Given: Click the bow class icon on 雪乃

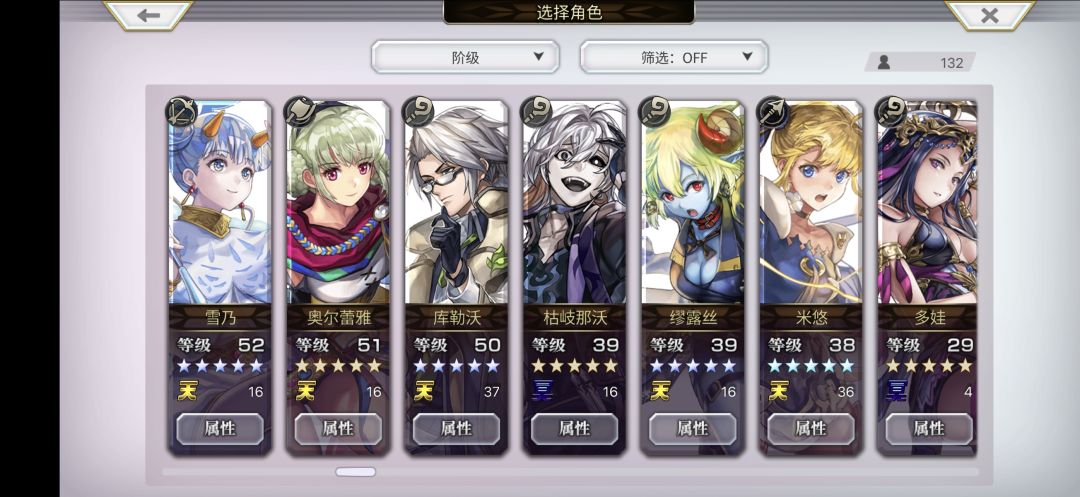Looking at the screenshot, I should tap(182, 112).
